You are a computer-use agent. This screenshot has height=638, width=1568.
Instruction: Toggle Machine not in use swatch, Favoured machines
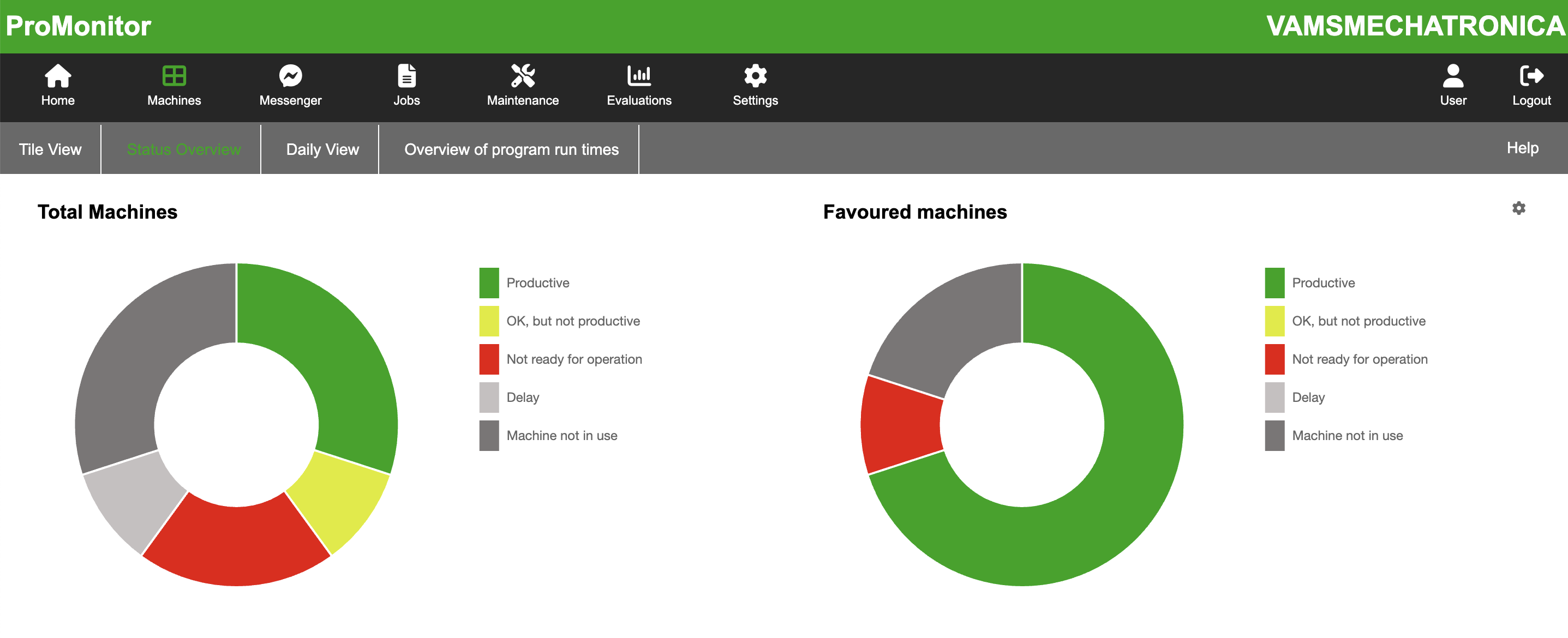pyautogui.click(x=1274, y=436)
